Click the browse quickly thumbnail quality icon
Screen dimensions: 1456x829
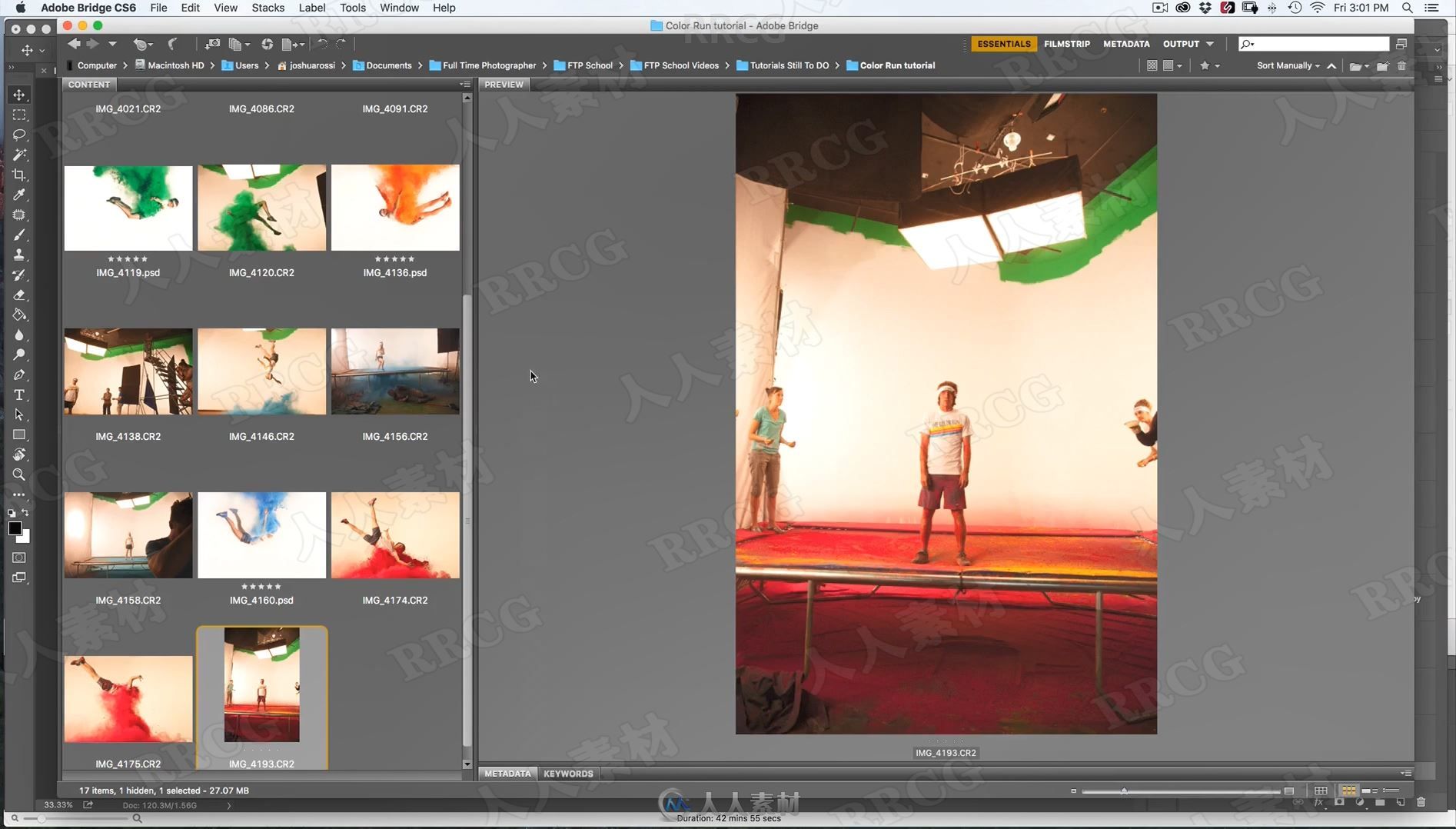coord(1152,65)
